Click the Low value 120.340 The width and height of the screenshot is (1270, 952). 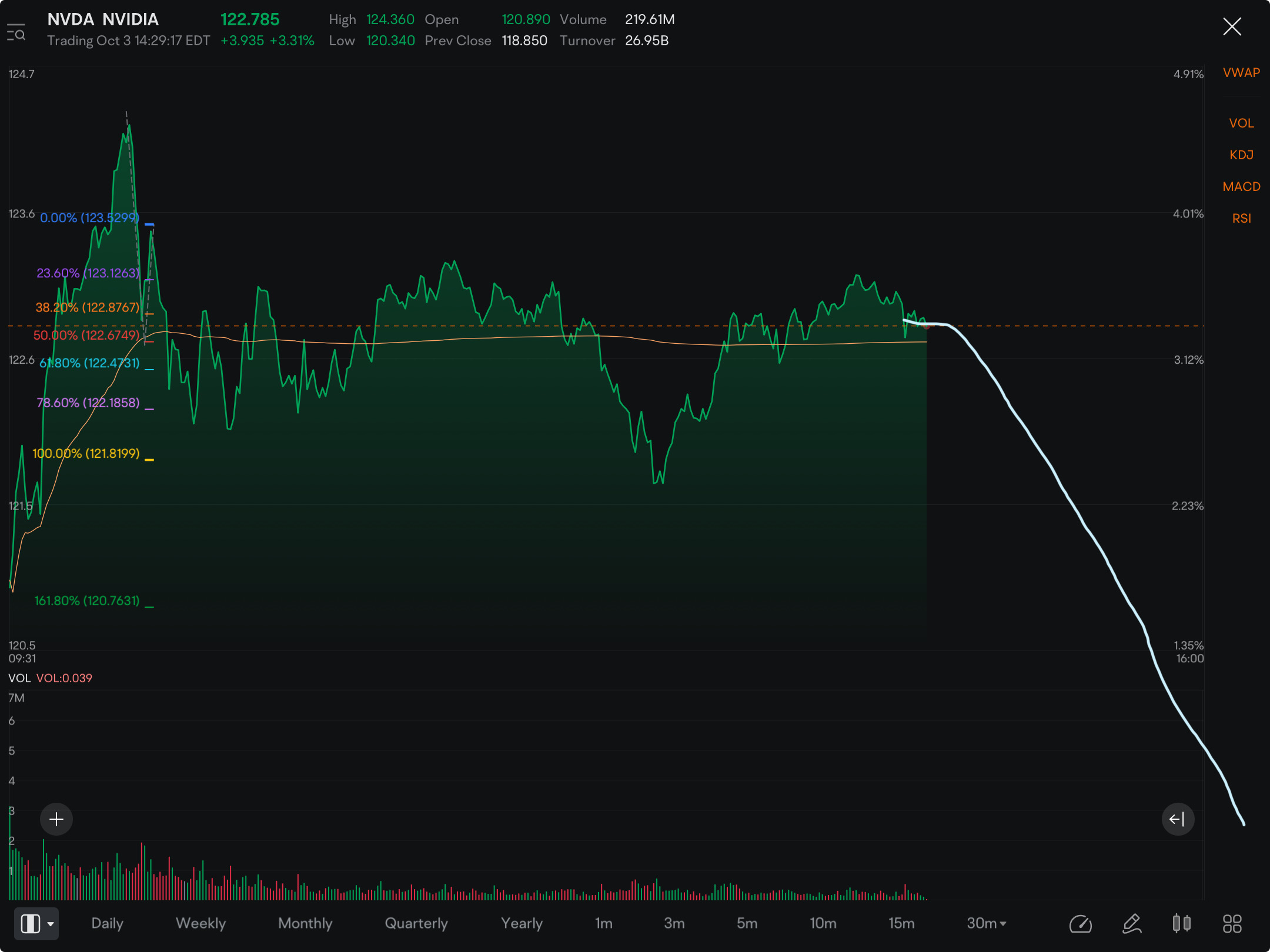tap(390, 41)
